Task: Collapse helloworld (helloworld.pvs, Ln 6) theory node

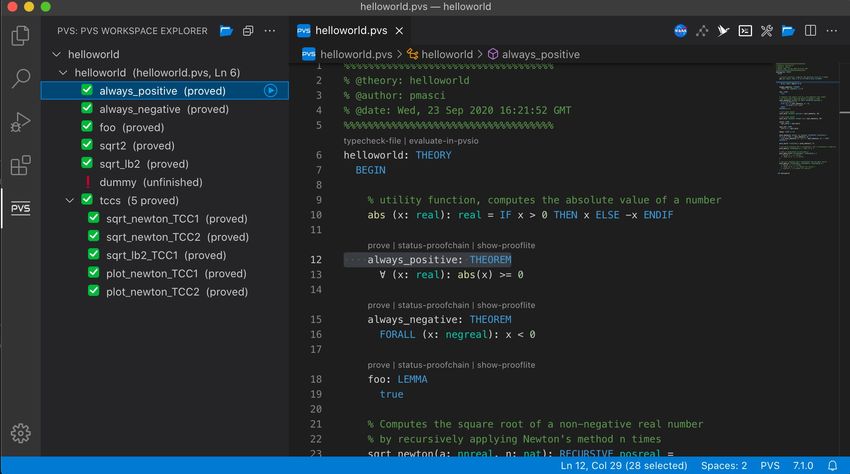Action: pos(63,73)
